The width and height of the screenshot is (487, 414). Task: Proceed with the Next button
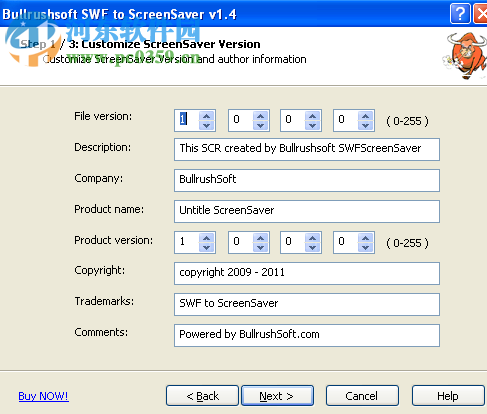pos(277,396)
